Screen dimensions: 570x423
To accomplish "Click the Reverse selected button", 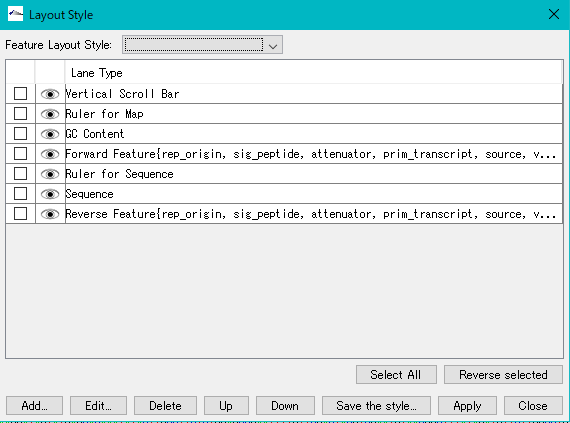I will (x=503, y=375).
